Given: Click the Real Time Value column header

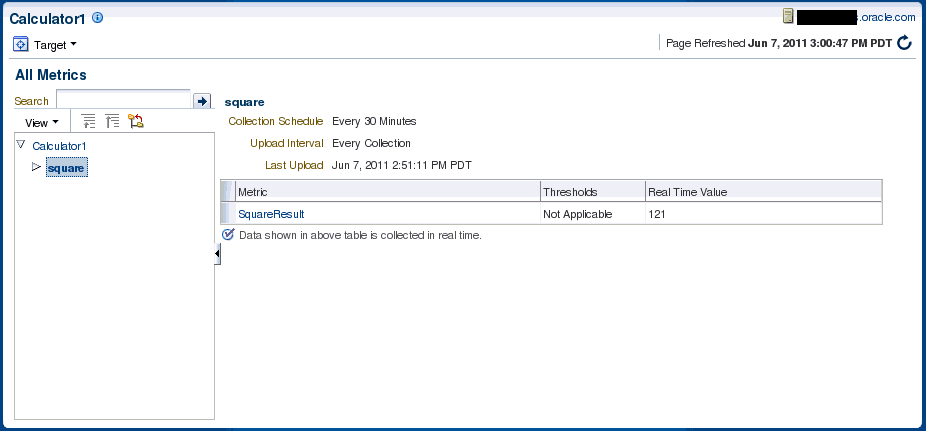Looking at the screenshot, I should coord(764,192).
